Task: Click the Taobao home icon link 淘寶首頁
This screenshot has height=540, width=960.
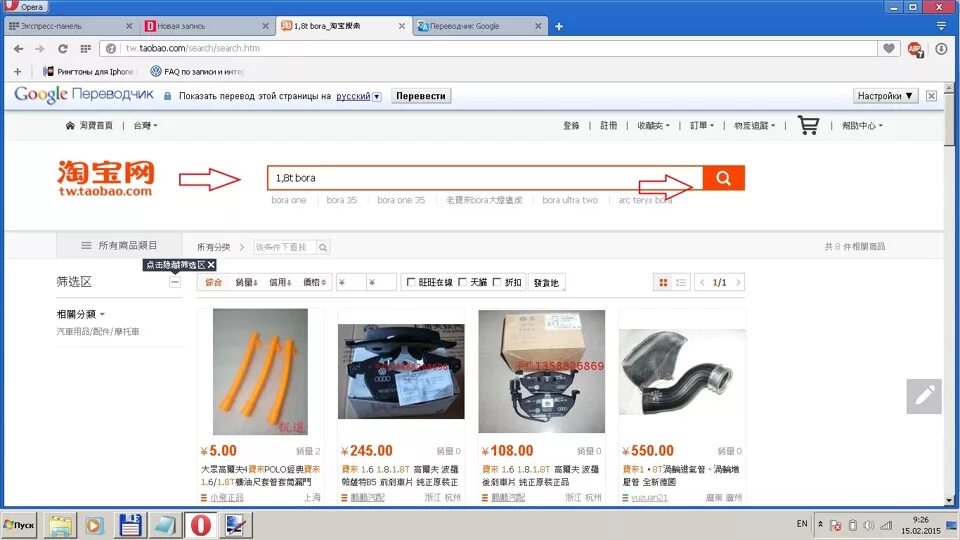Action: 89,125
